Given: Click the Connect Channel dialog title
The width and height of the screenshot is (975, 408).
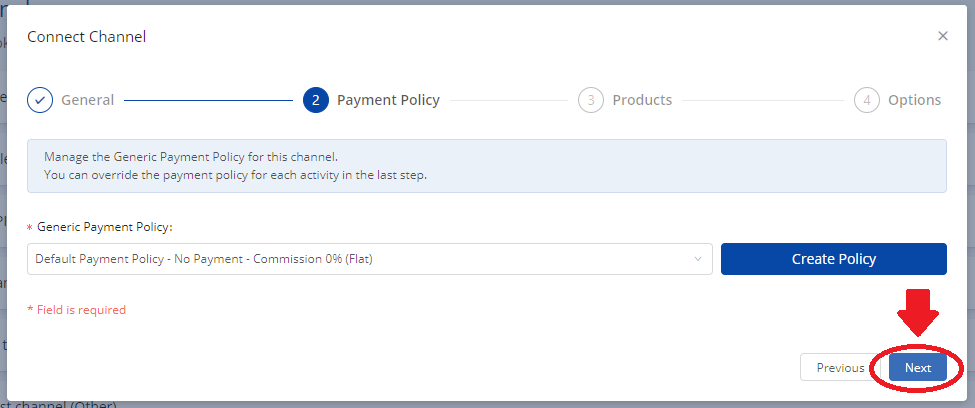Looking at the screenshot, I should point(87,37).
